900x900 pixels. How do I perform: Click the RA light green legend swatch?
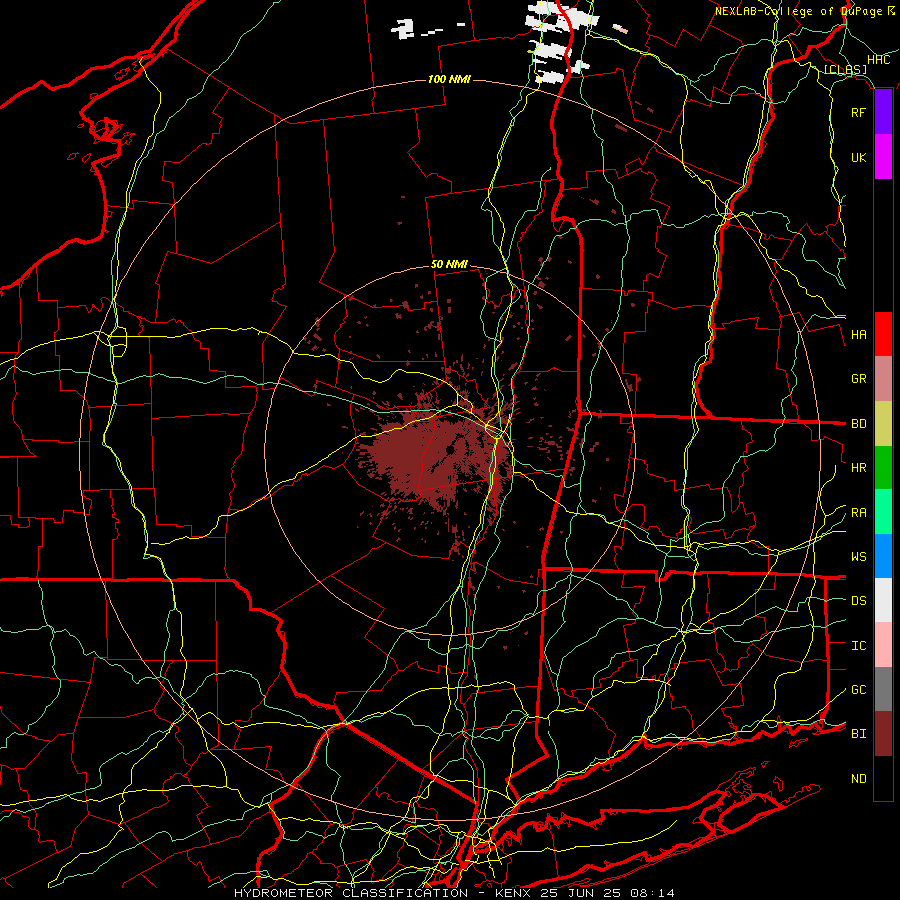click(883, 512)
